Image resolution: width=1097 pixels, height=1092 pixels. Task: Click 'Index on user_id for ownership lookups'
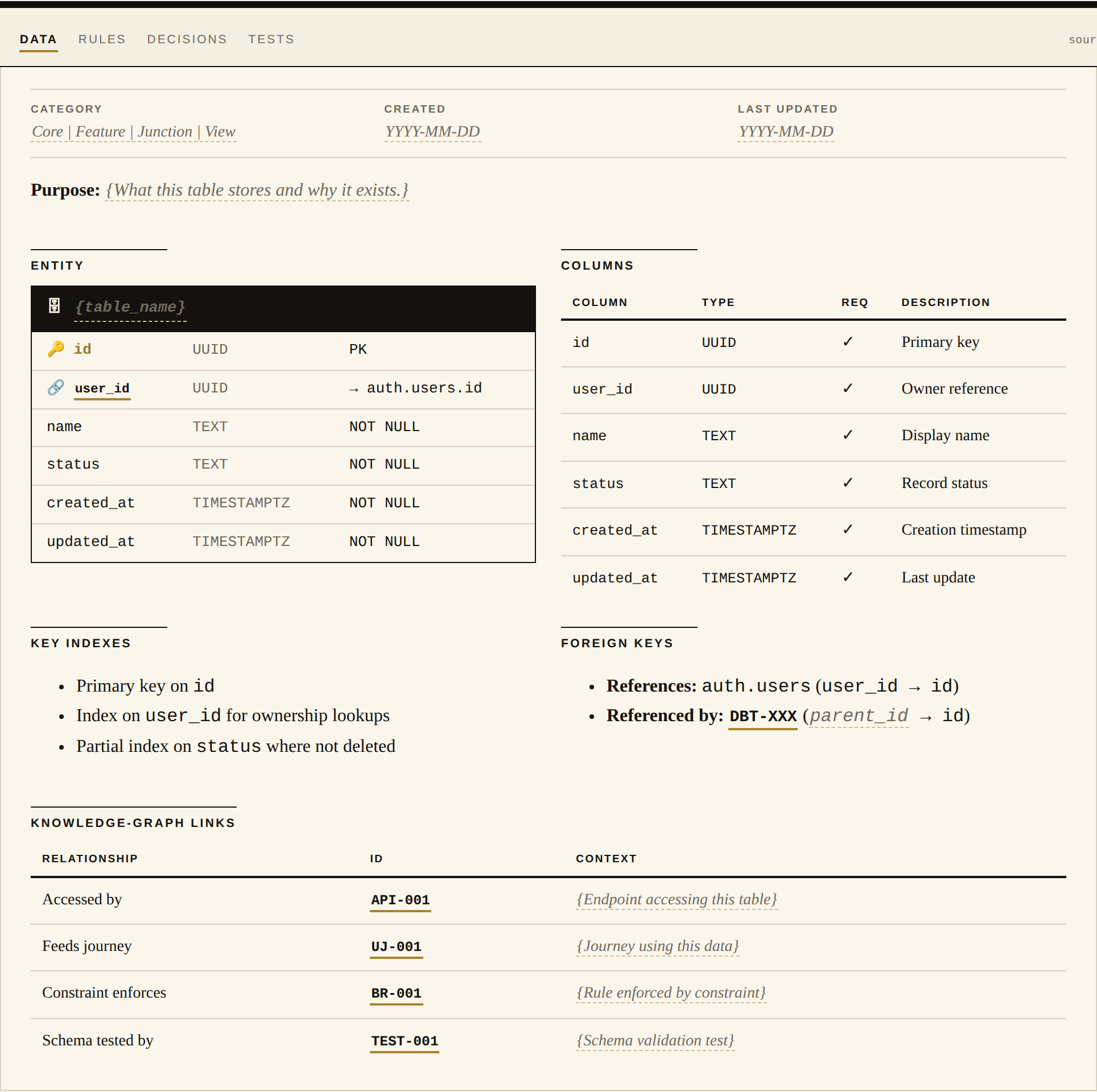coord(233,715)
